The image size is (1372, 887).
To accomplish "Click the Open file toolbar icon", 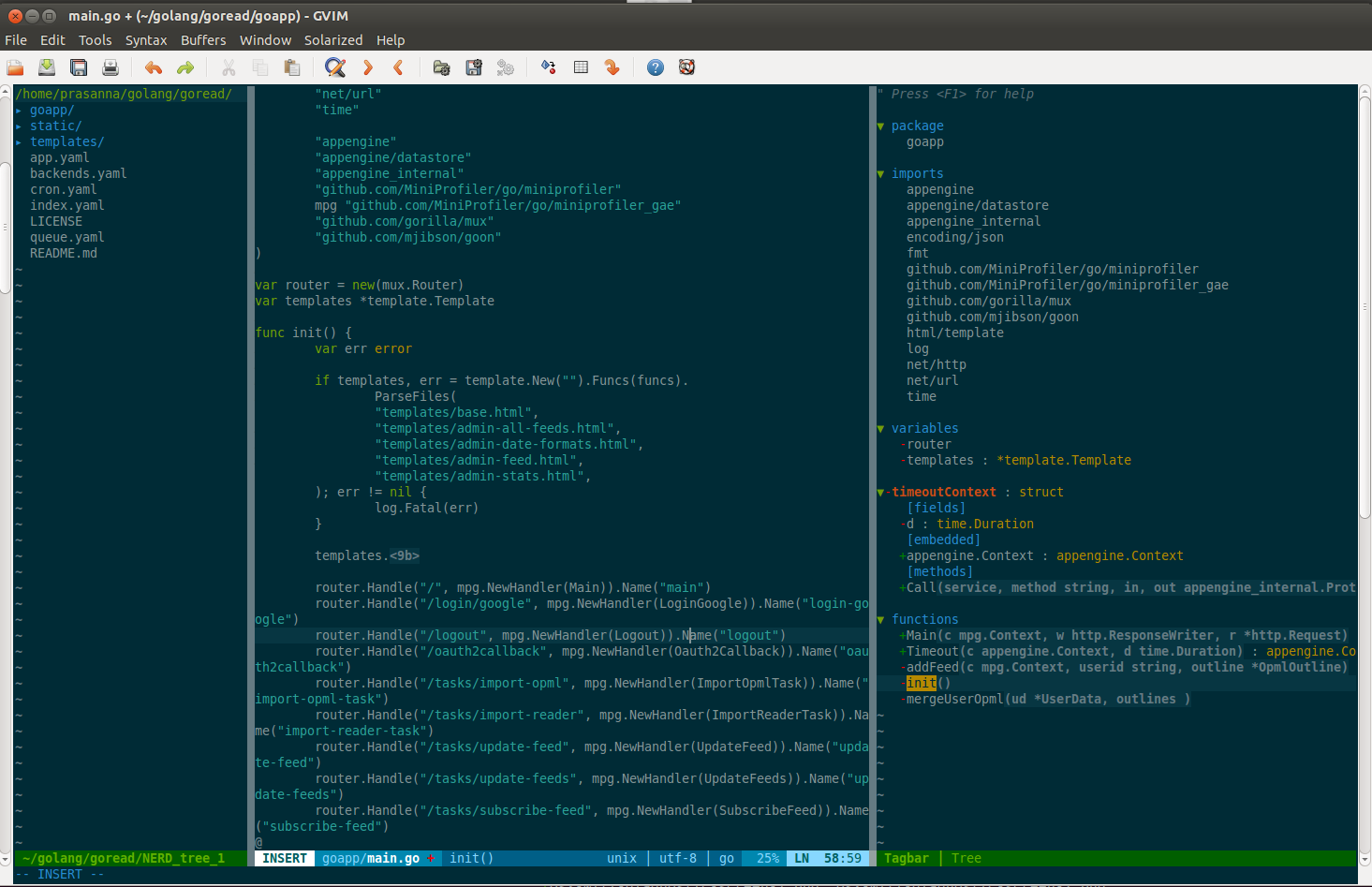I will (15, 67).
